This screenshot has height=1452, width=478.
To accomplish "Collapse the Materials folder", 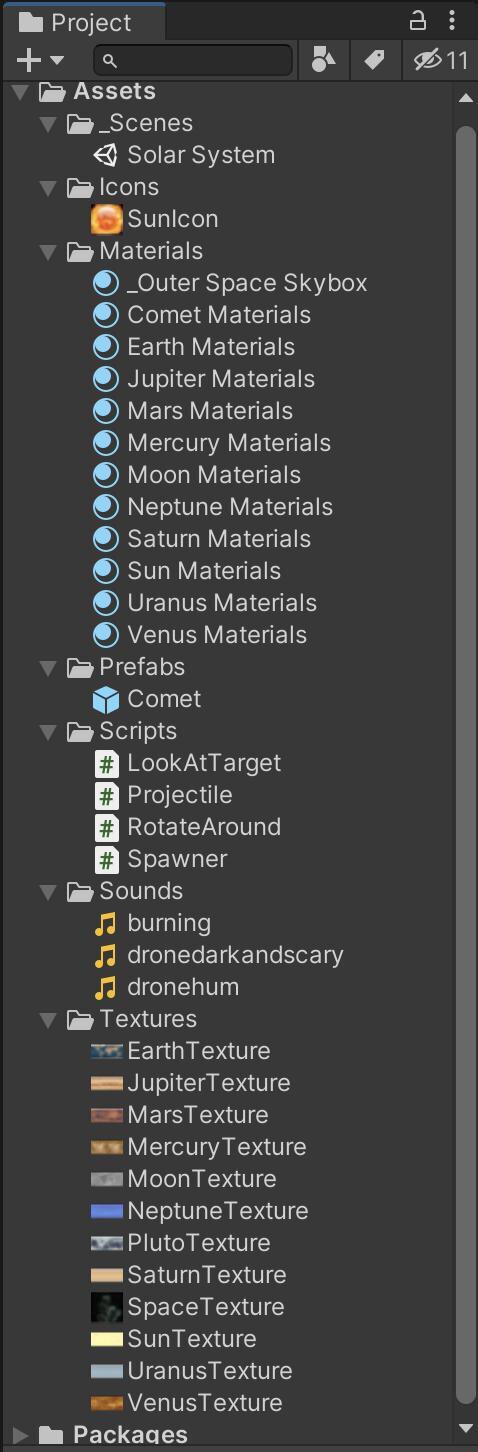I will pos(47,252).
